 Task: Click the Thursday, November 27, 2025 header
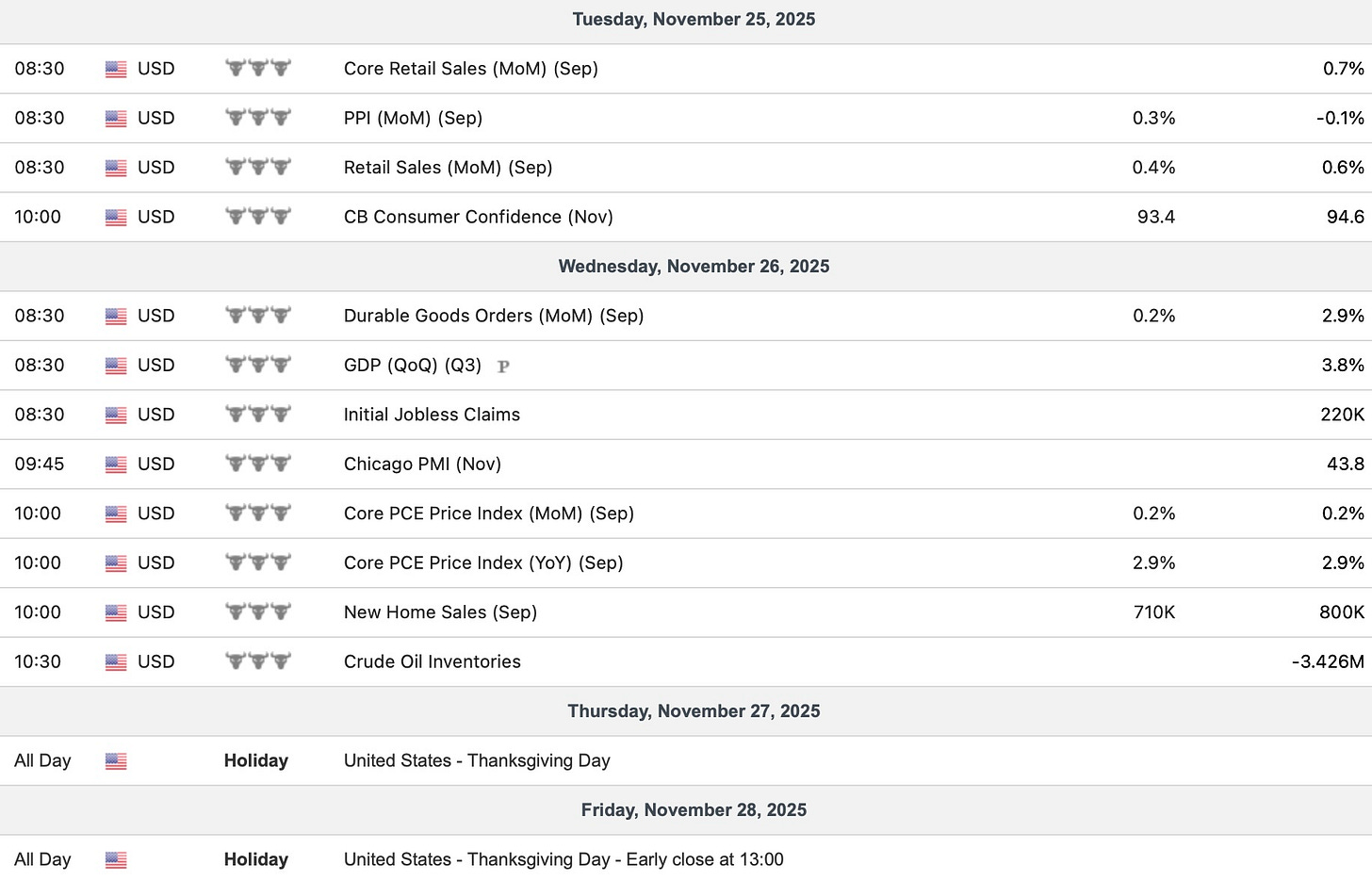(694, 711)
